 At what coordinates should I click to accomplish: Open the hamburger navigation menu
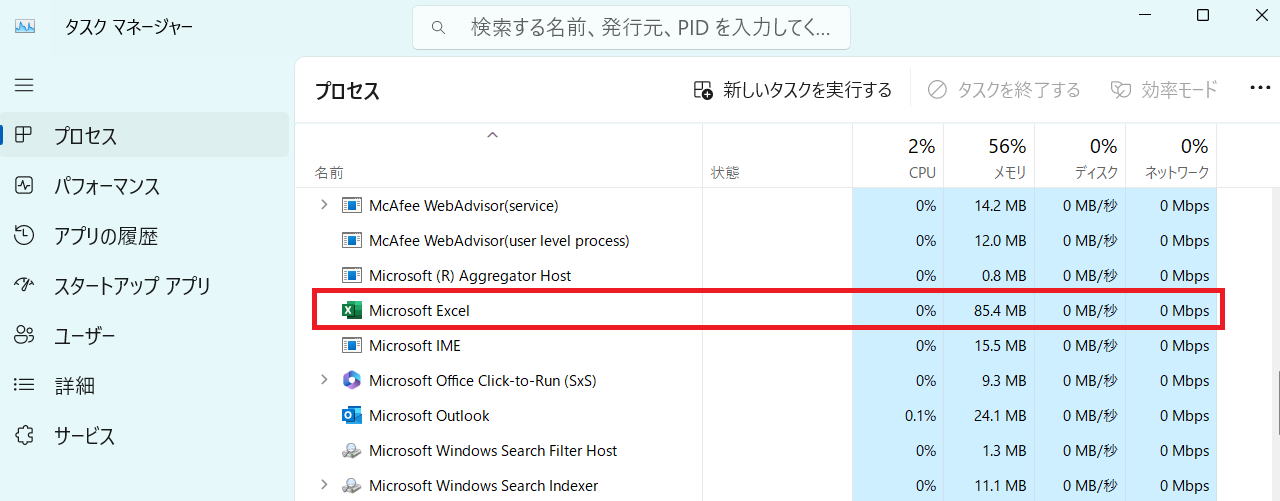(24, 85)
